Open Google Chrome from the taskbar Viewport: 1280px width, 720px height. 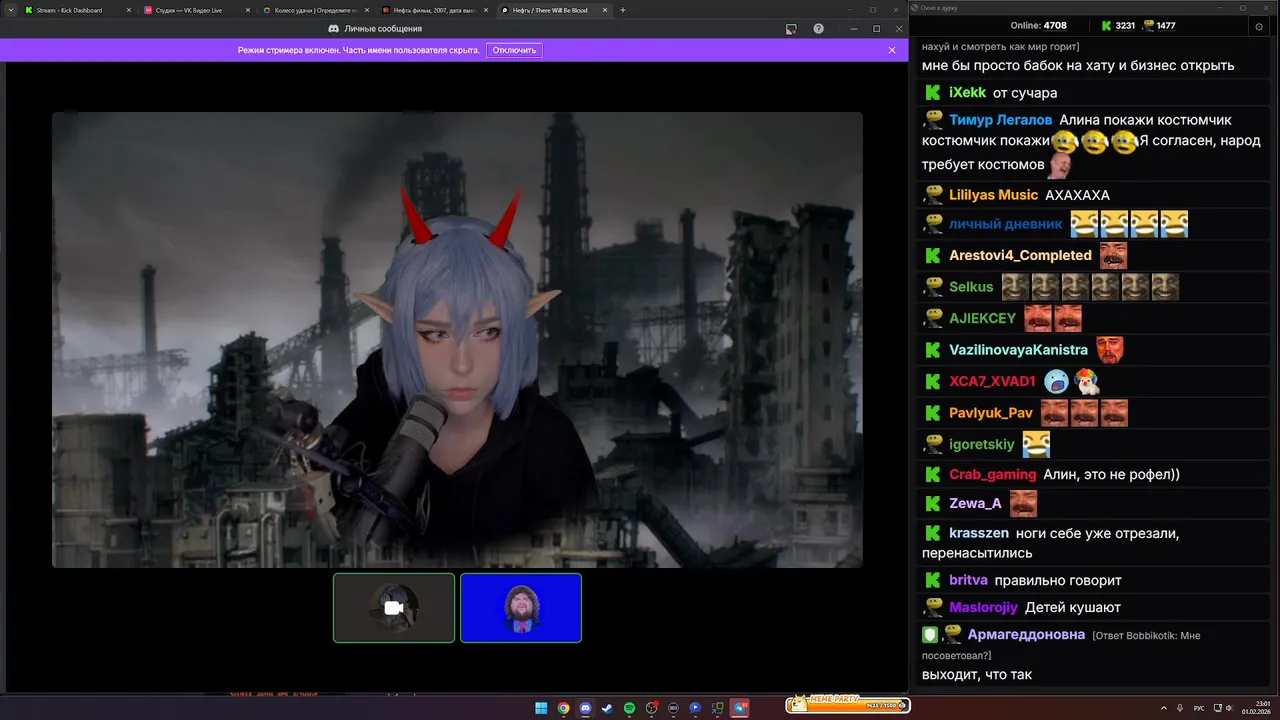[563, 708]
